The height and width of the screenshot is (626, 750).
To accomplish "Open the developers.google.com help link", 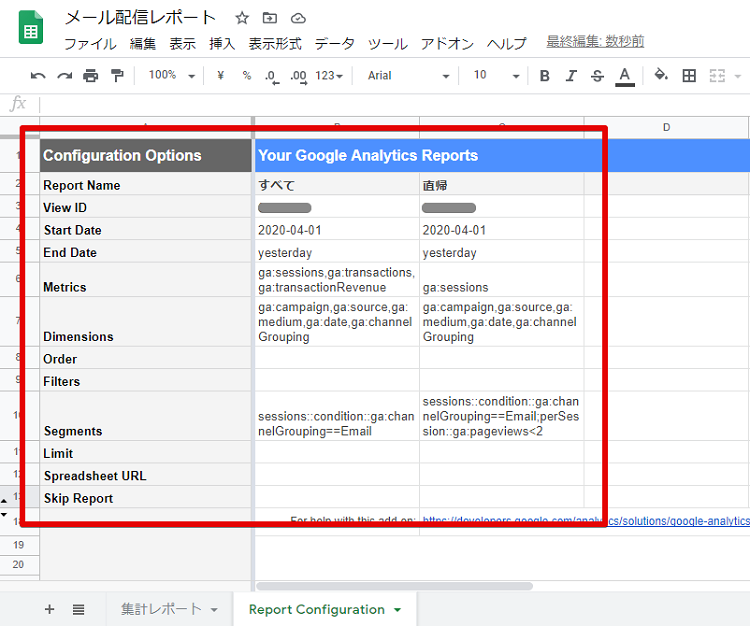I will pos(586,521).
